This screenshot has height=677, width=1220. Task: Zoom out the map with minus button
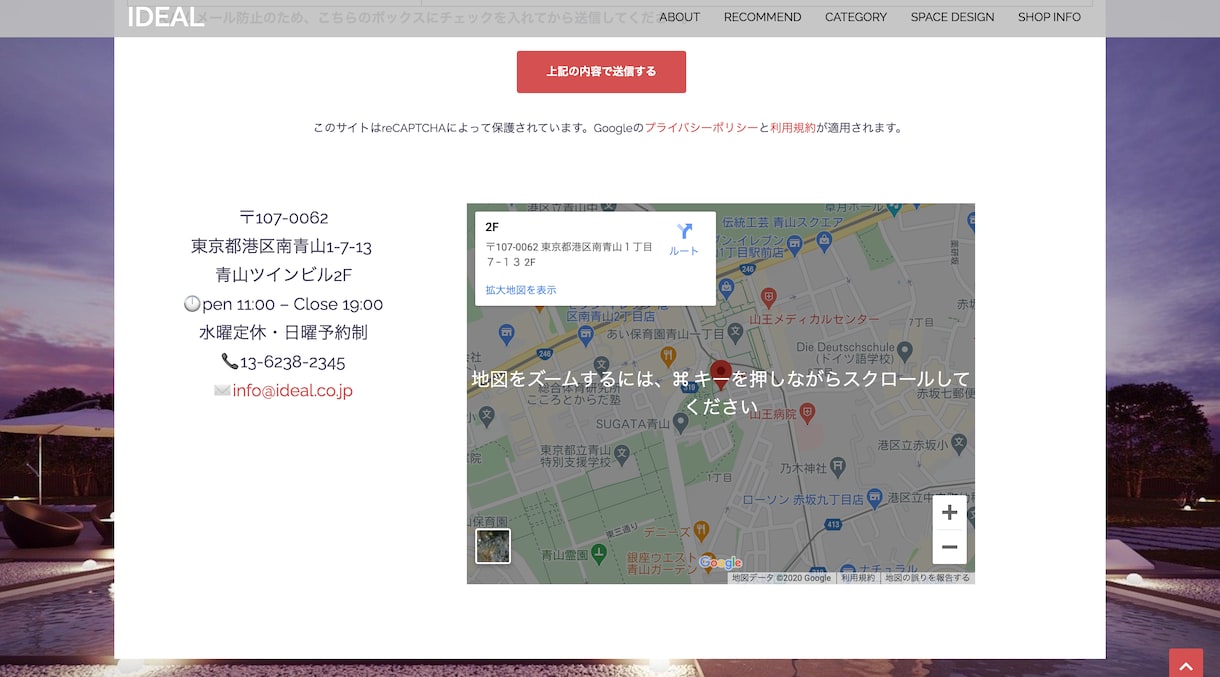950,547
